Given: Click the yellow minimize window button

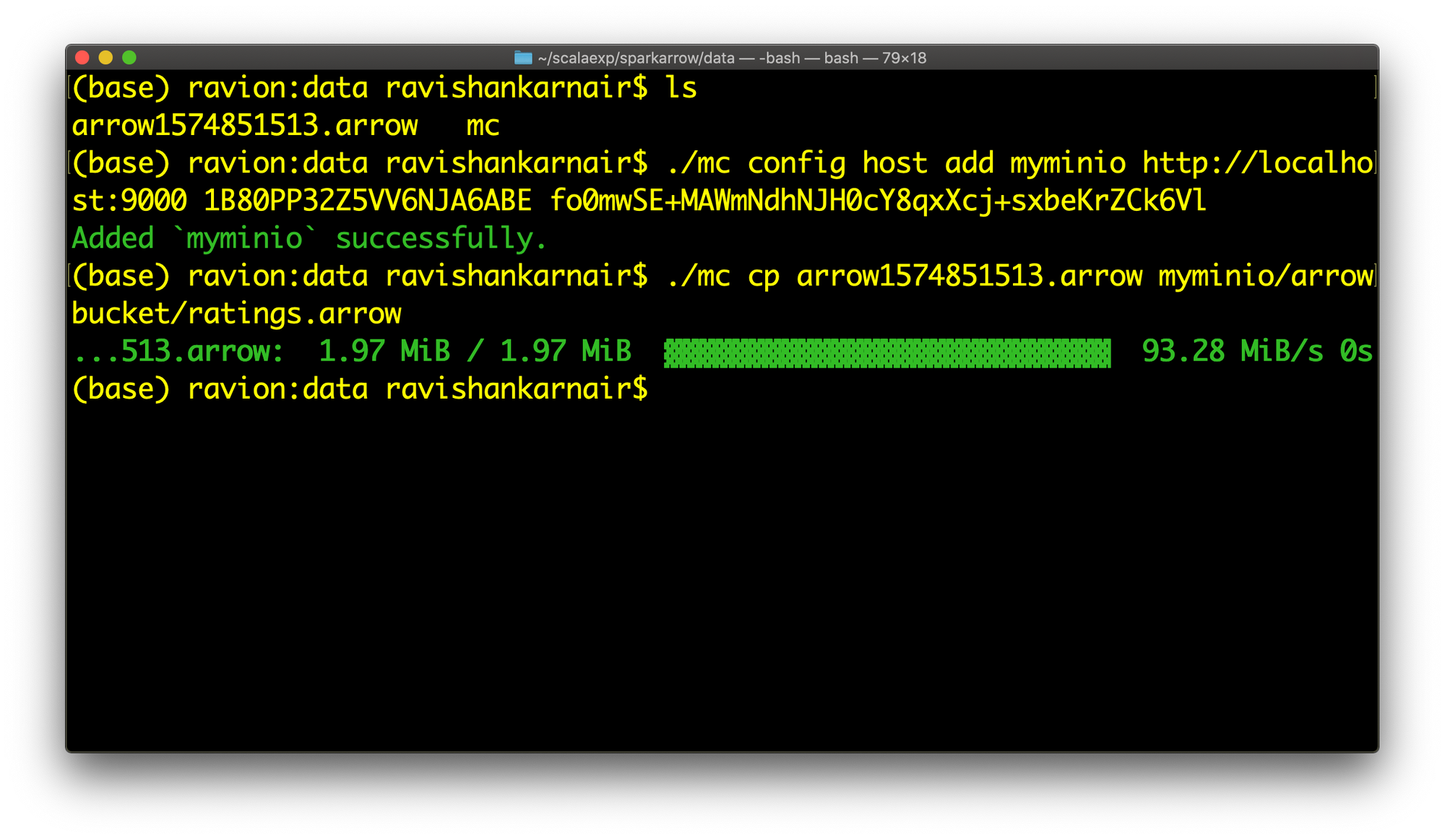Looking at the screenshot, I should pos(105,58).
